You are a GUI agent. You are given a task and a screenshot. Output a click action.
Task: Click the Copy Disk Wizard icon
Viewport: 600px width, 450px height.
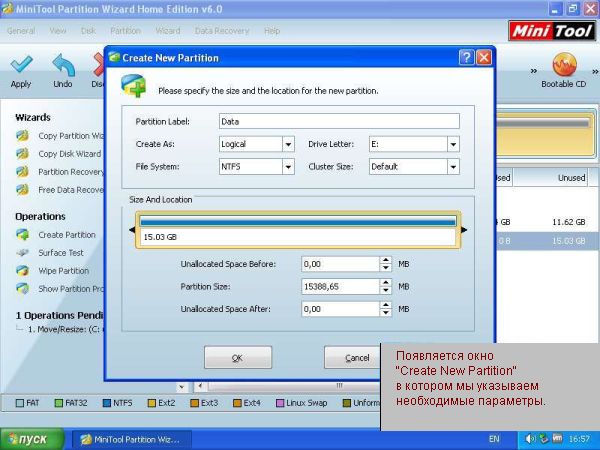[x=22, y=154]
